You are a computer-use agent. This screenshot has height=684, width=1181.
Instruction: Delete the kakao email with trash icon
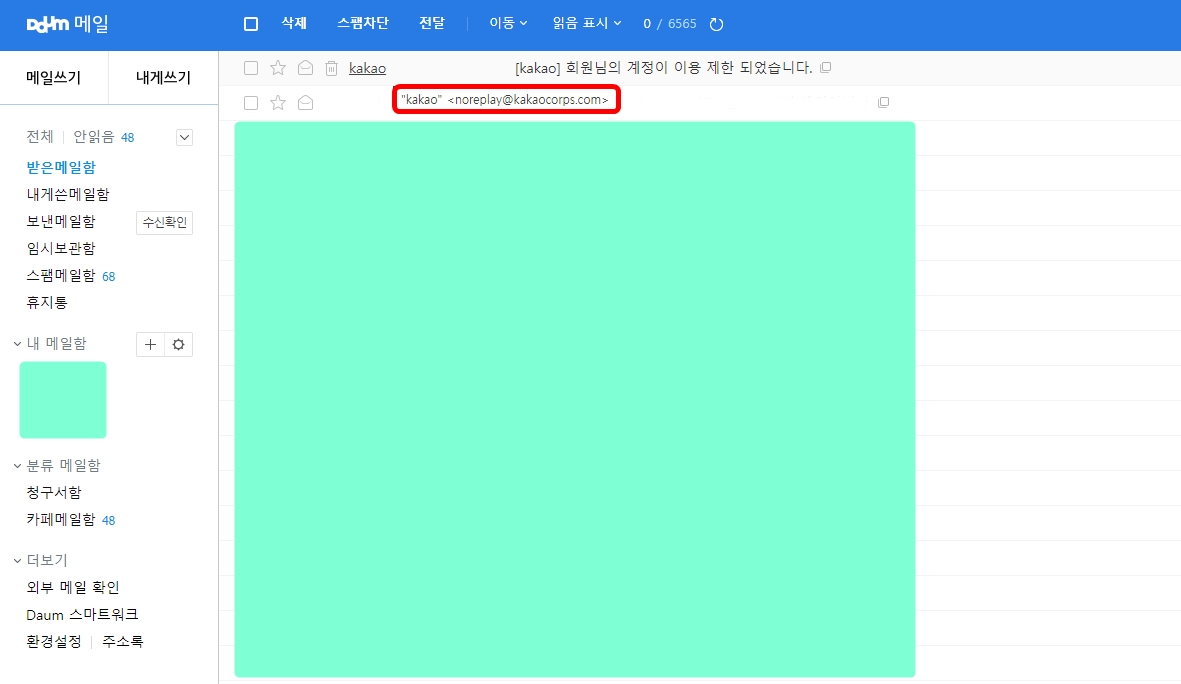click(331, 68)
